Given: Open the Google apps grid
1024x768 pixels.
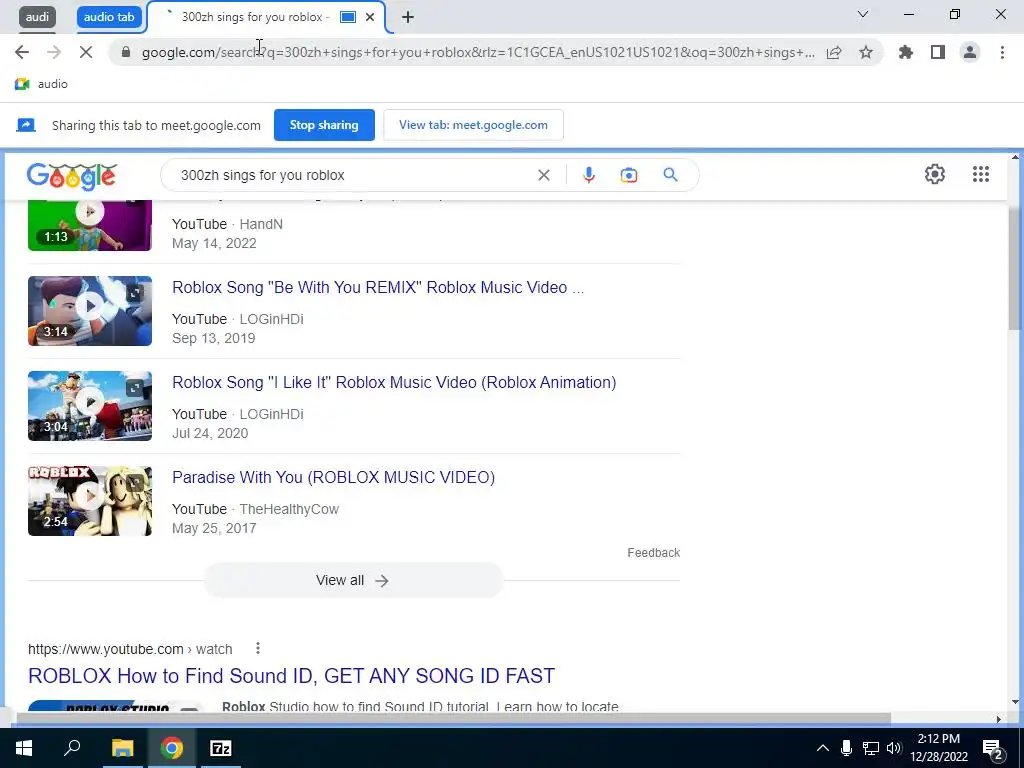Looking at the screenshot, I should (x=980, y=174).
